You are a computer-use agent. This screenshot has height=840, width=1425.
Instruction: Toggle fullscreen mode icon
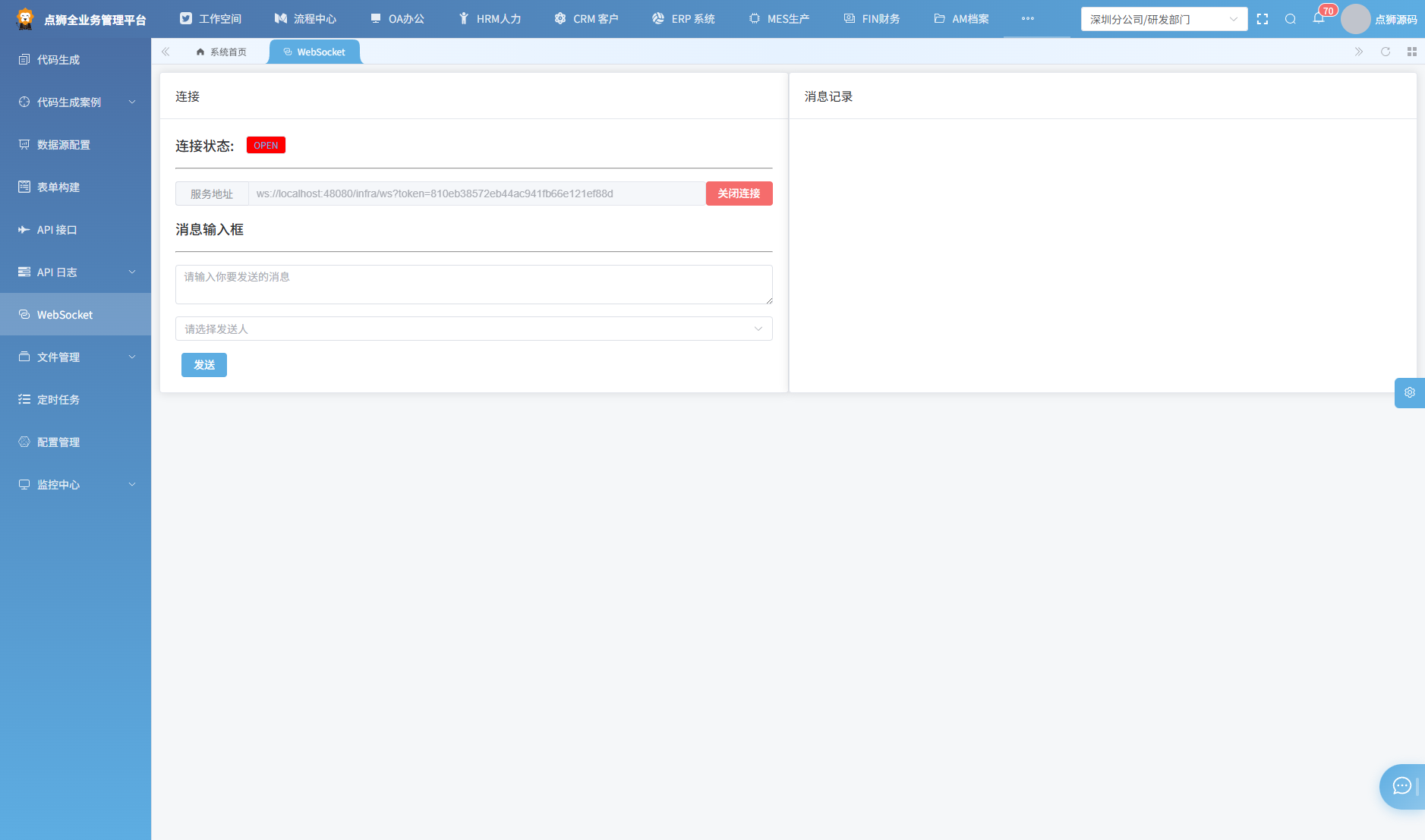click(x=1263, y=19)
